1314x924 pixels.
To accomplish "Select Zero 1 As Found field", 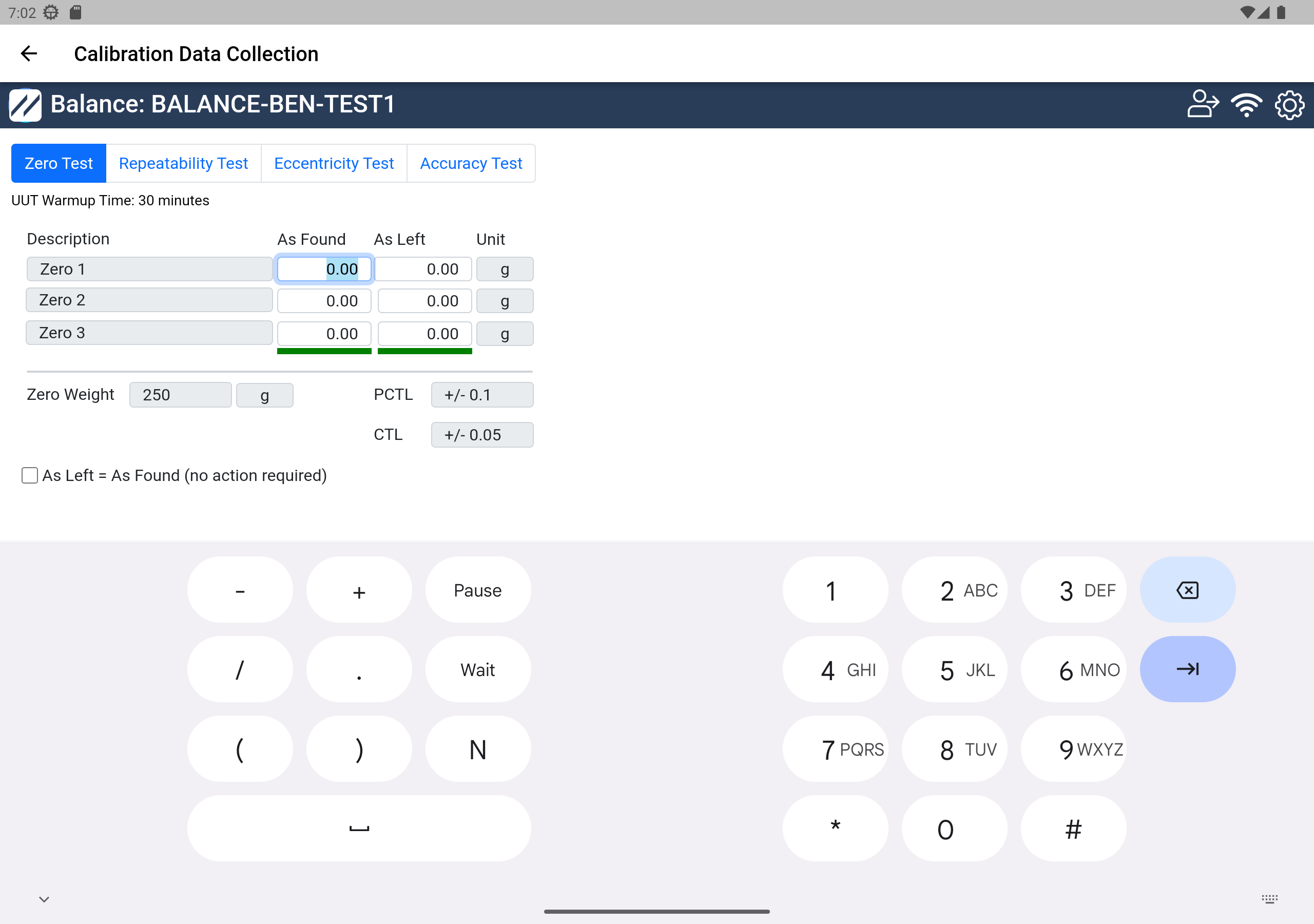I will (x=324, y=269).
